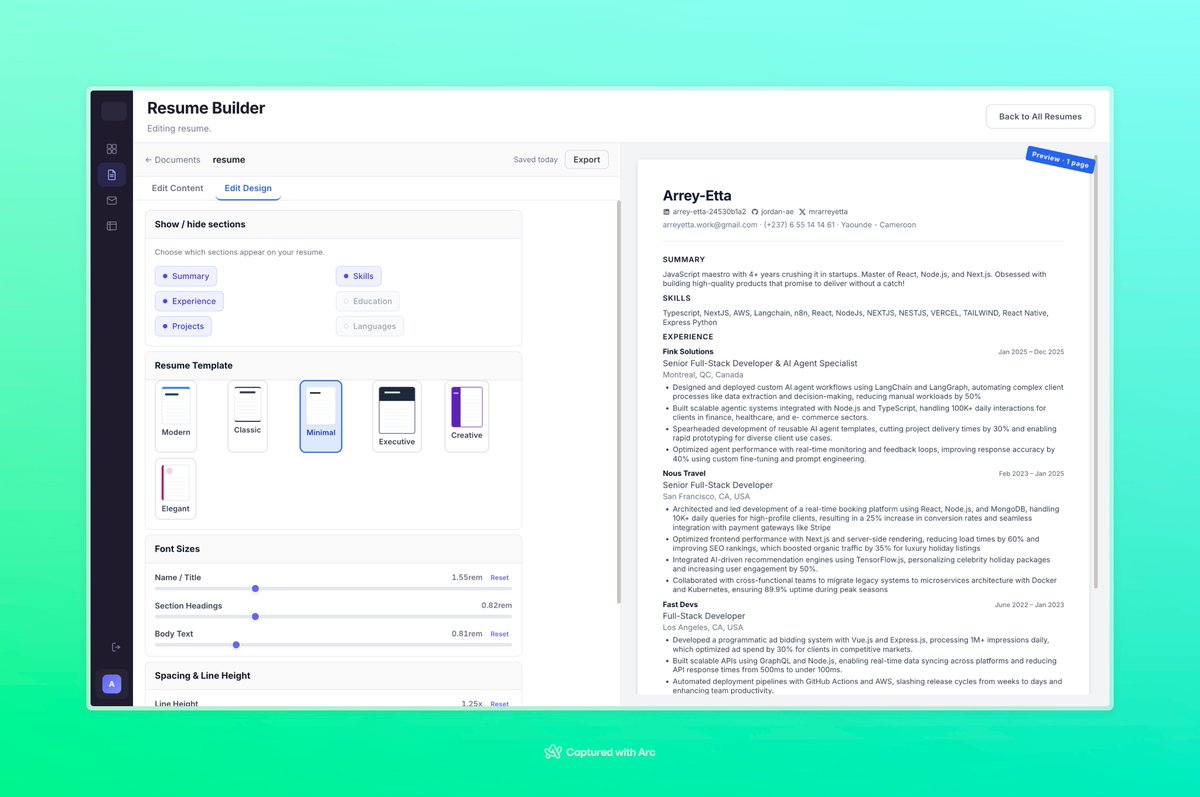Reset the Line Height value
Image resolution: width=1200 pixels, height=797 pixels.
click(499, 704)
